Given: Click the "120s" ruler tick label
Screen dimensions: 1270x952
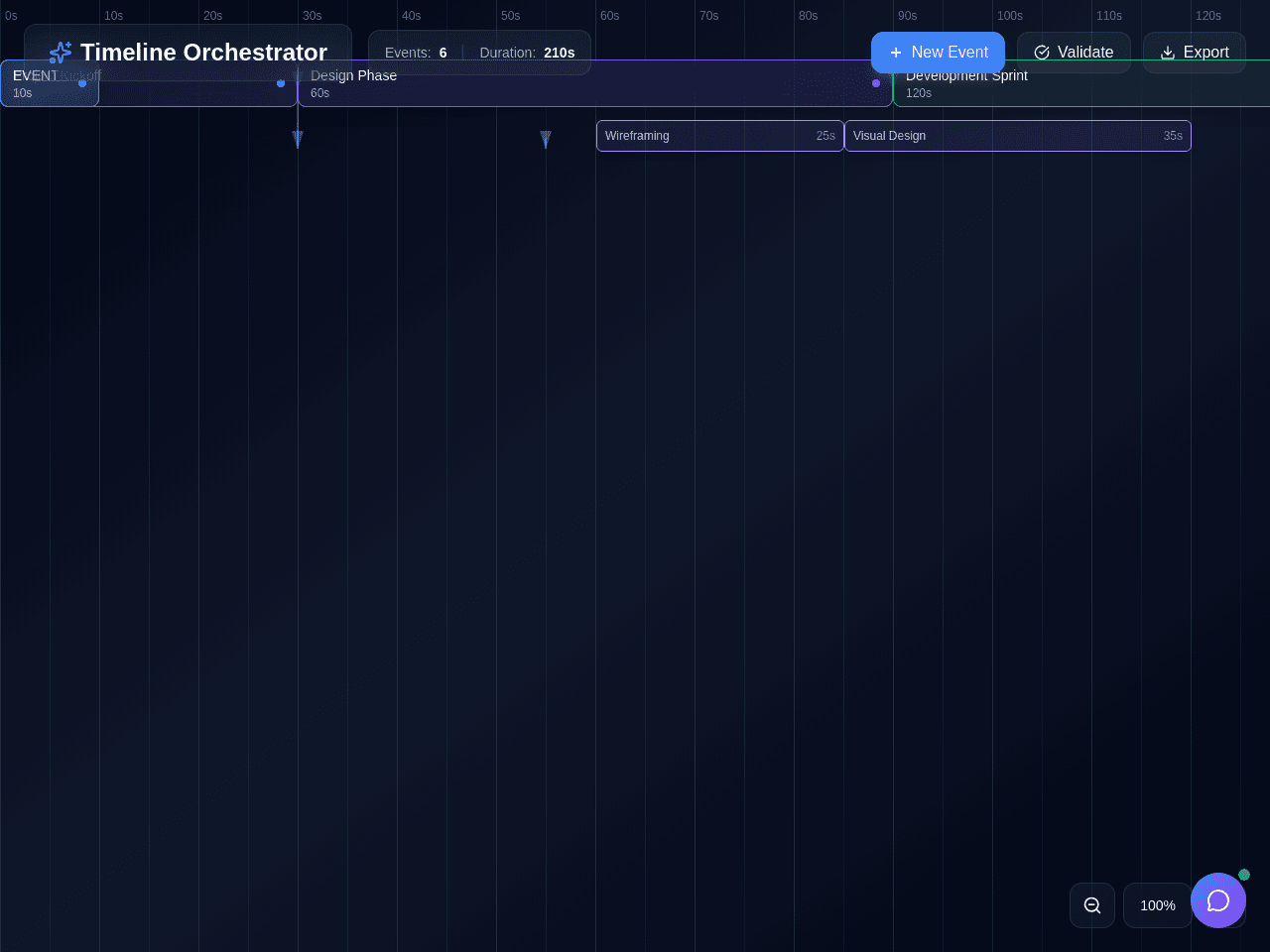Looking at the screenshot, I should 1208,16.
